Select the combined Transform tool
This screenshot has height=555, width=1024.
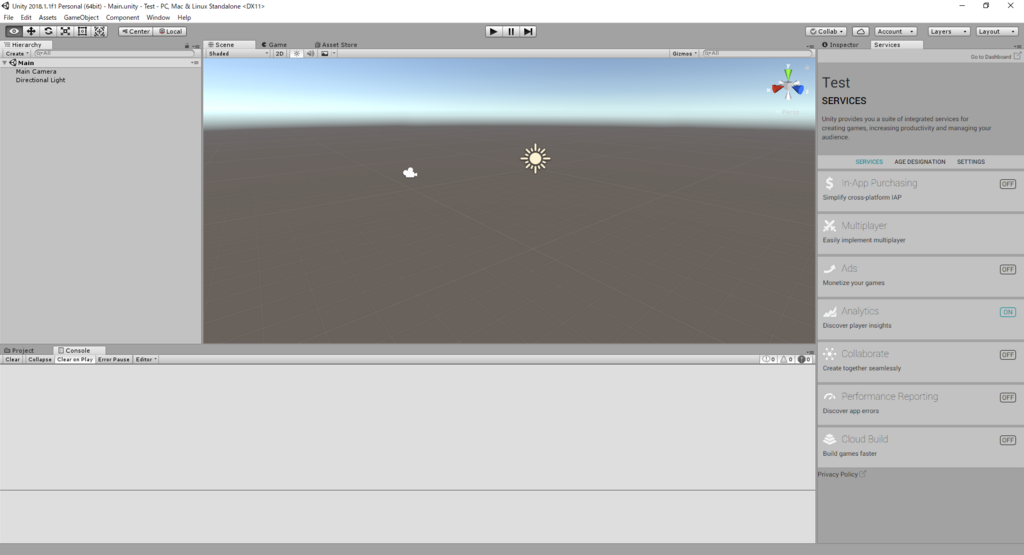pyautogui.click(x=99, y=31)
